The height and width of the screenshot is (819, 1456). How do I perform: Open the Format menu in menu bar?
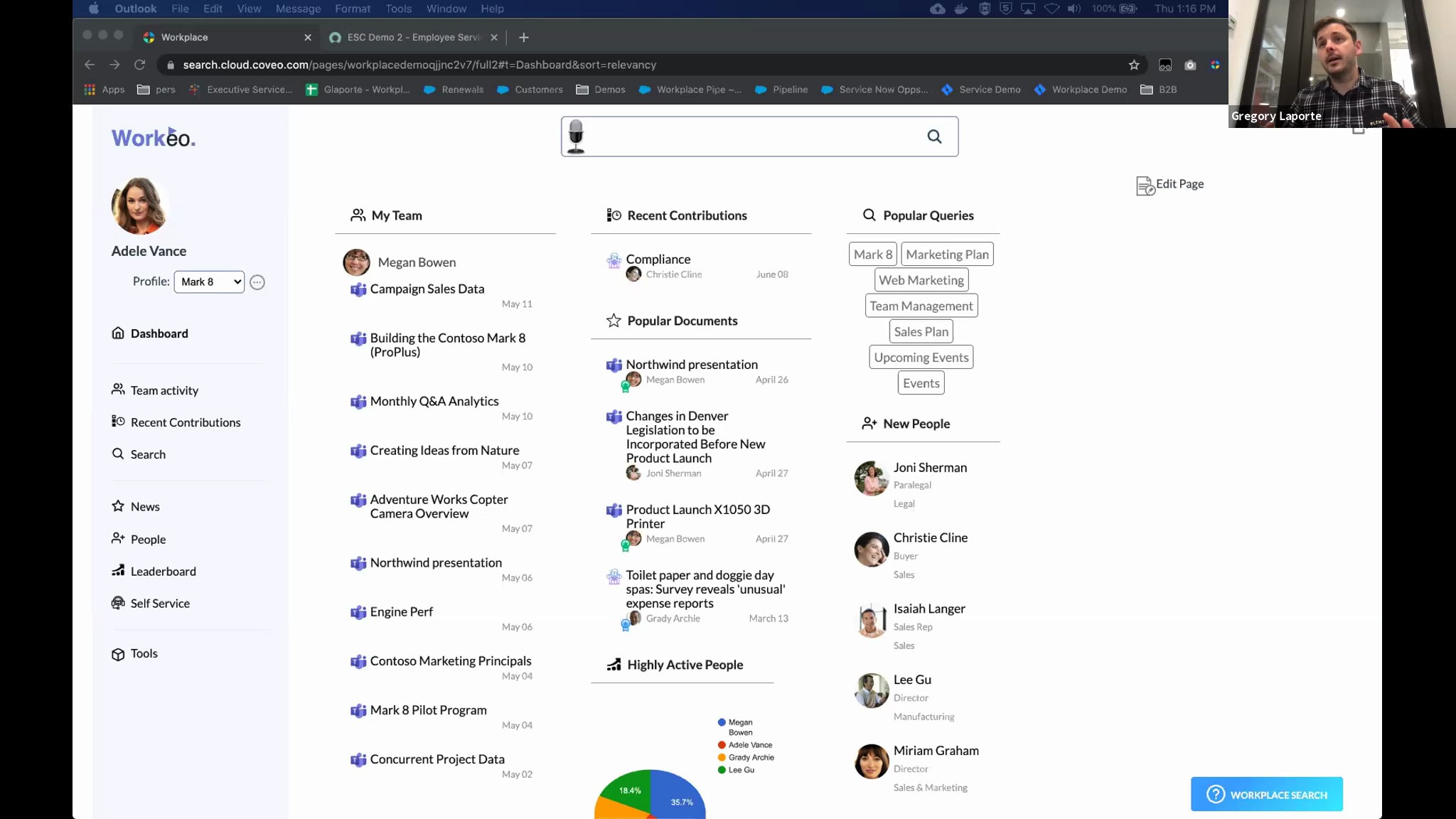[x=353, y=9]
